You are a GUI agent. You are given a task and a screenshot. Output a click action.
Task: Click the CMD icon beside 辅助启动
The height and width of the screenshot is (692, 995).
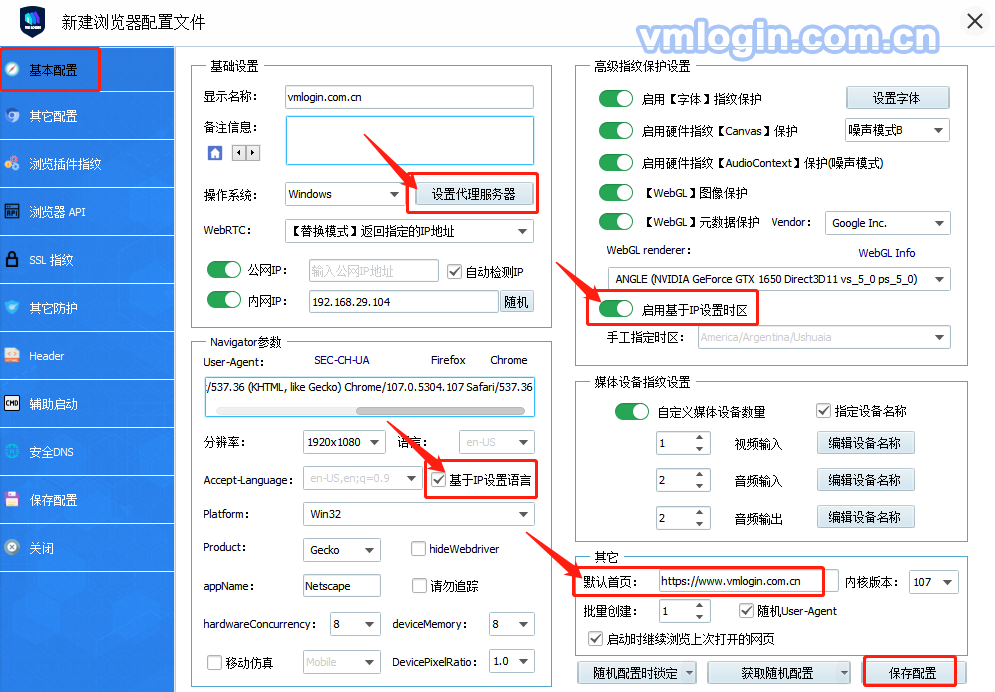(12, 403)
